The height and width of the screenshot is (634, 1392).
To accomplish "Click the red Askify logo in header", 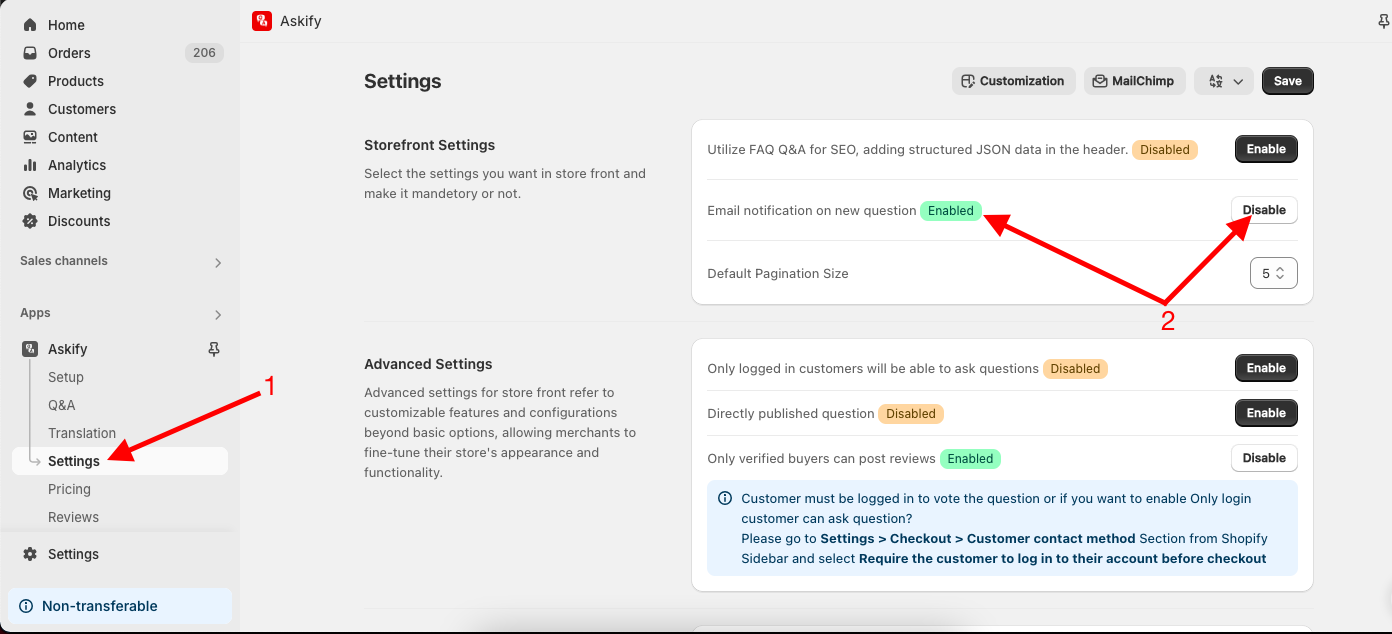I will tap(262, 21).
